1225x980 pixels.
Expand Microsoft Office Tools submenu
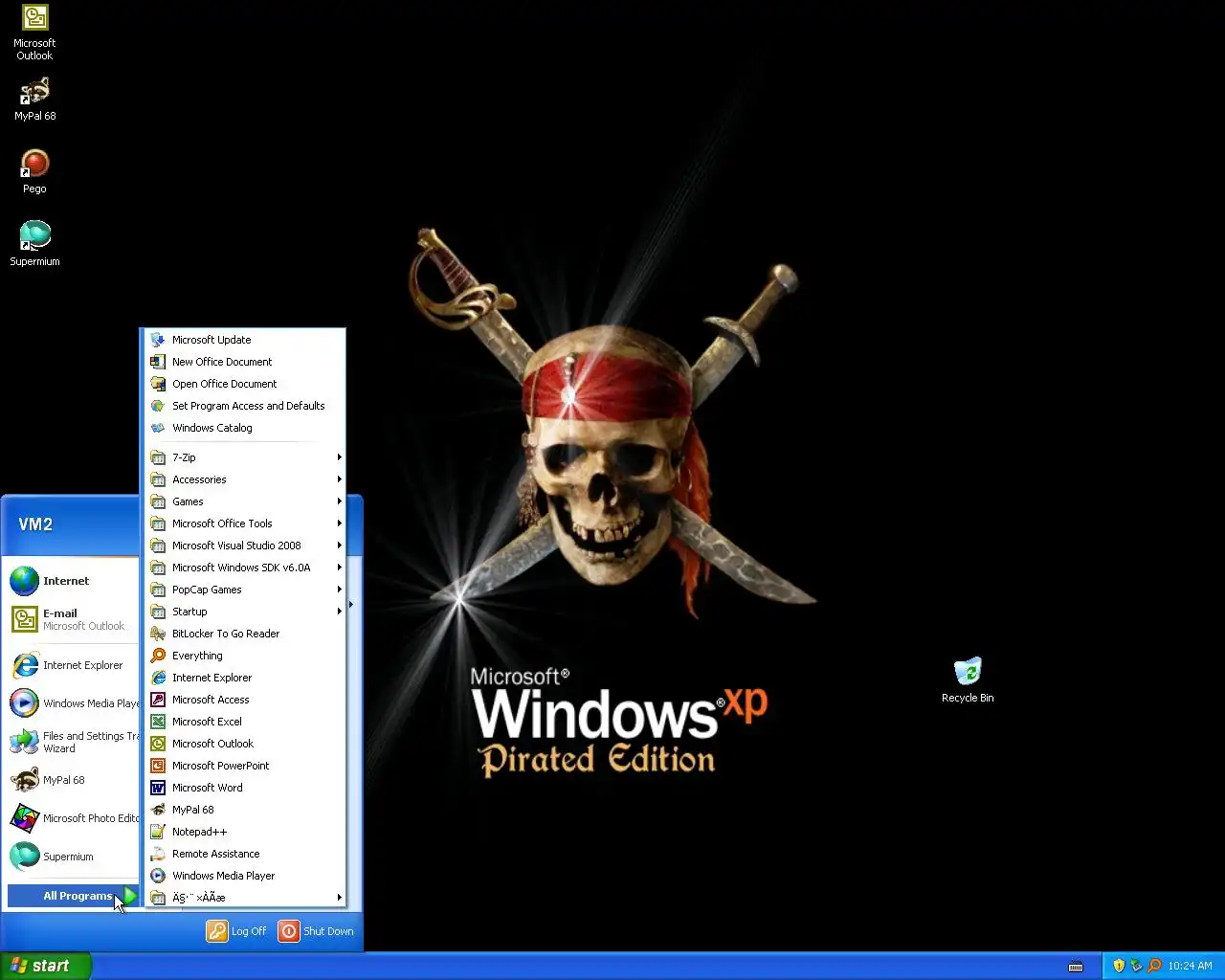point(244,523)
